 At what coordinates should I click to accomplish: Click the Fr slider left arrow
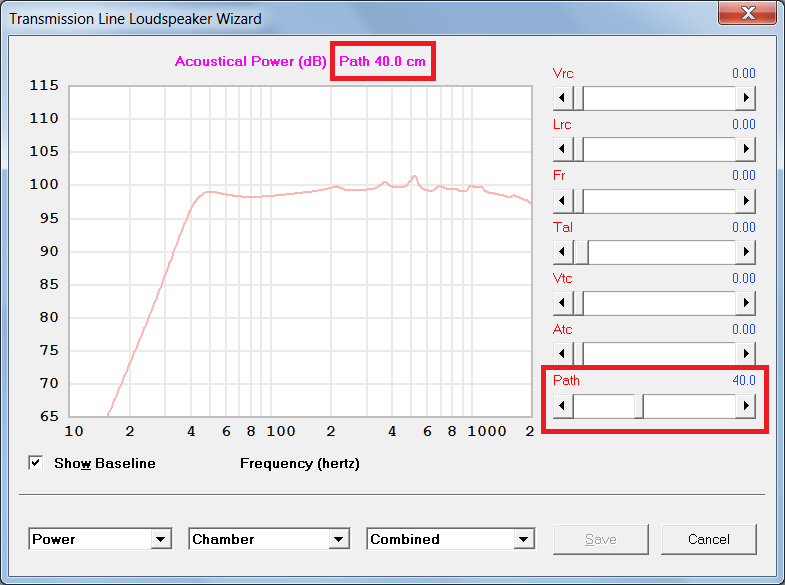point(563,201)
